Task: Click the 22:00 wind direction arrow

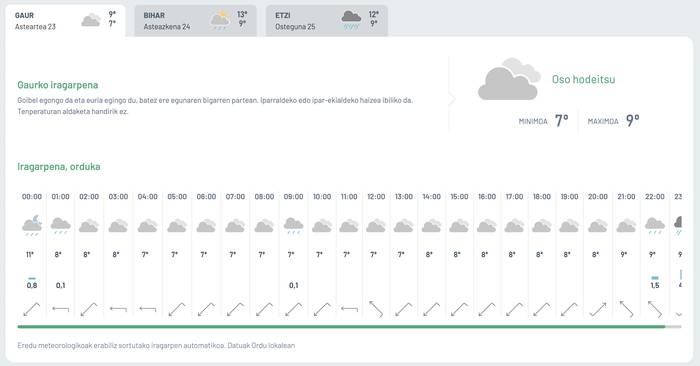Action: tap(655, 309)
